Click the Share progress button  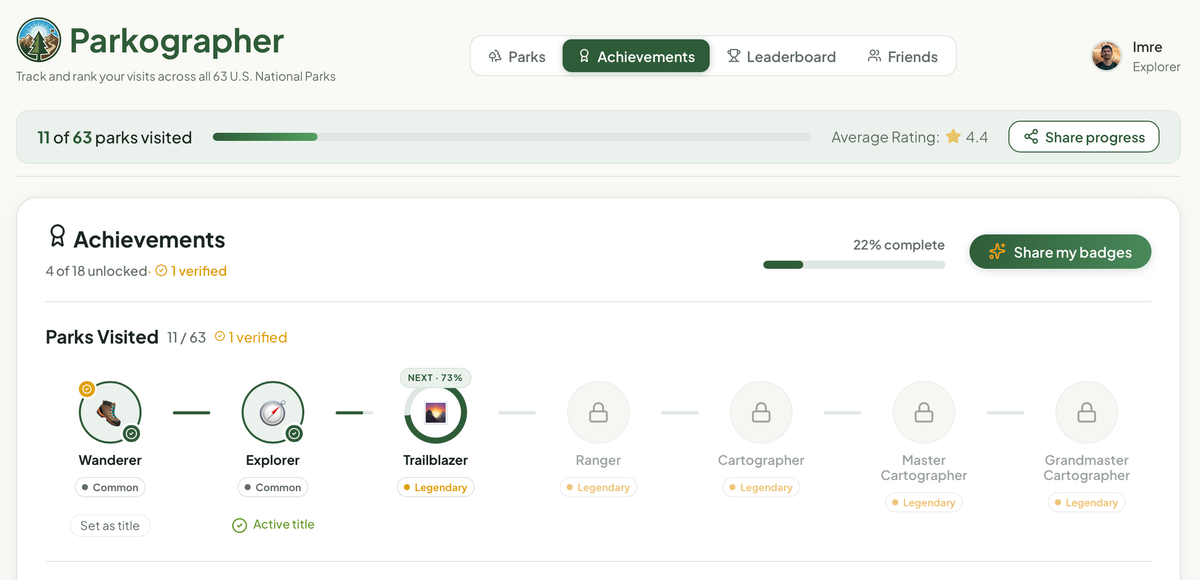pyautogui.click(x=1083, y=137)
